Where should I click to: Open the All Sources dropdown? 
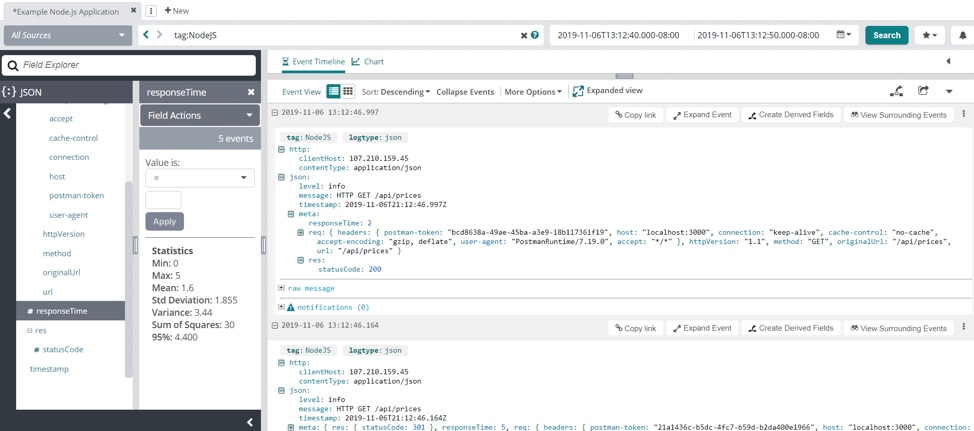pyautogui.click(x=66, y=35)
